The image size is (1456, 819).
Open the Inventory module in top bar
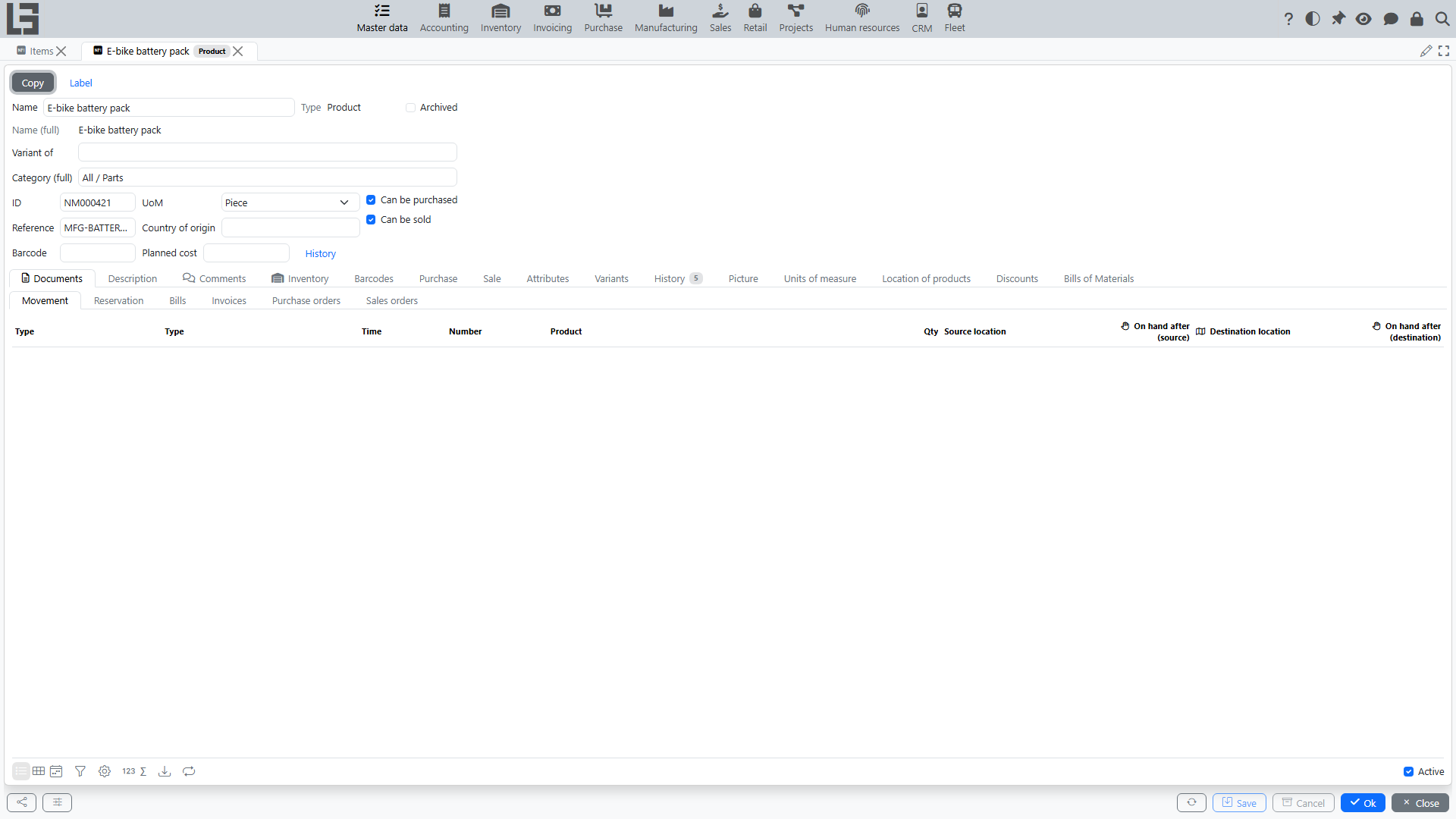pyautogui.click(x=500, y=18)
